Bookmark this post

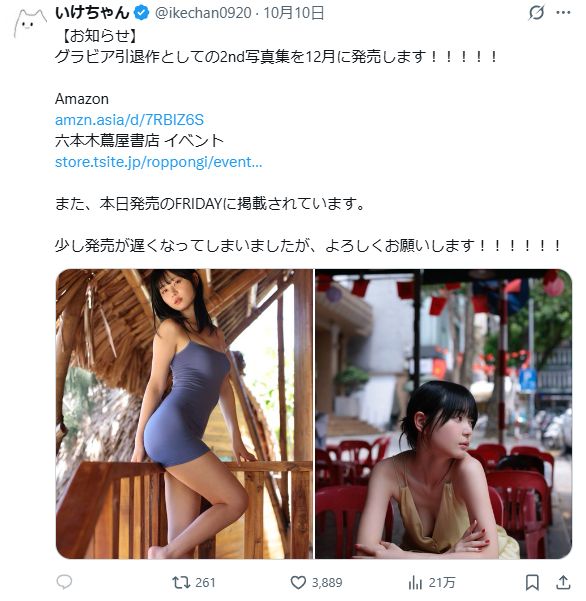click(532, 583)
